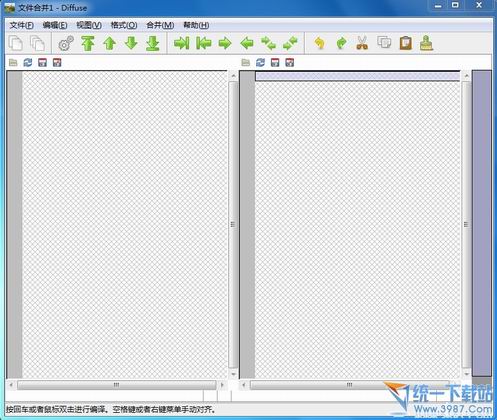
Task: Open the 格式(O) menu
Action: [x=124, y=25]
